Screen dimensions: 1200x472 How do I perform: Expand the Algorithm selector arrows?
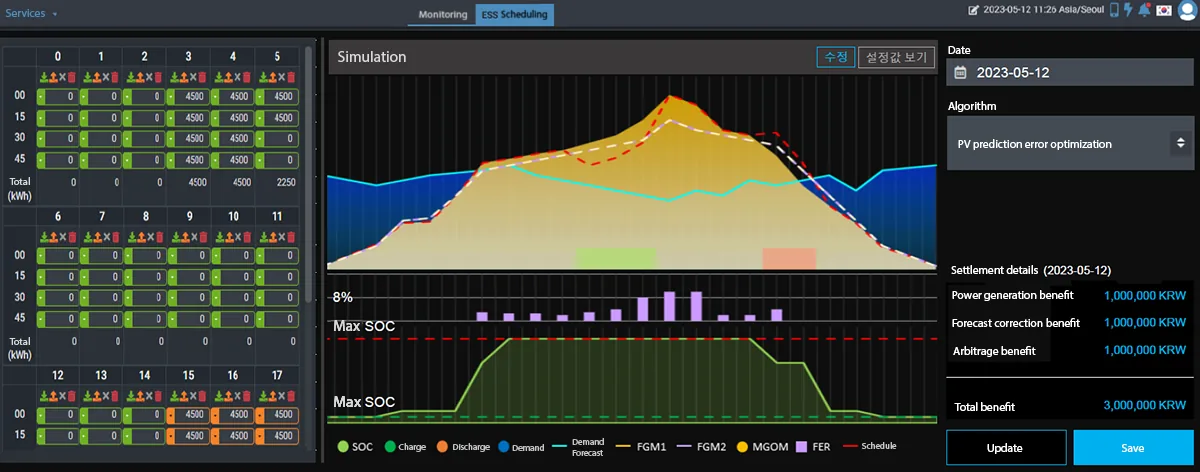pyautogui.click(x=1178, y=144)
